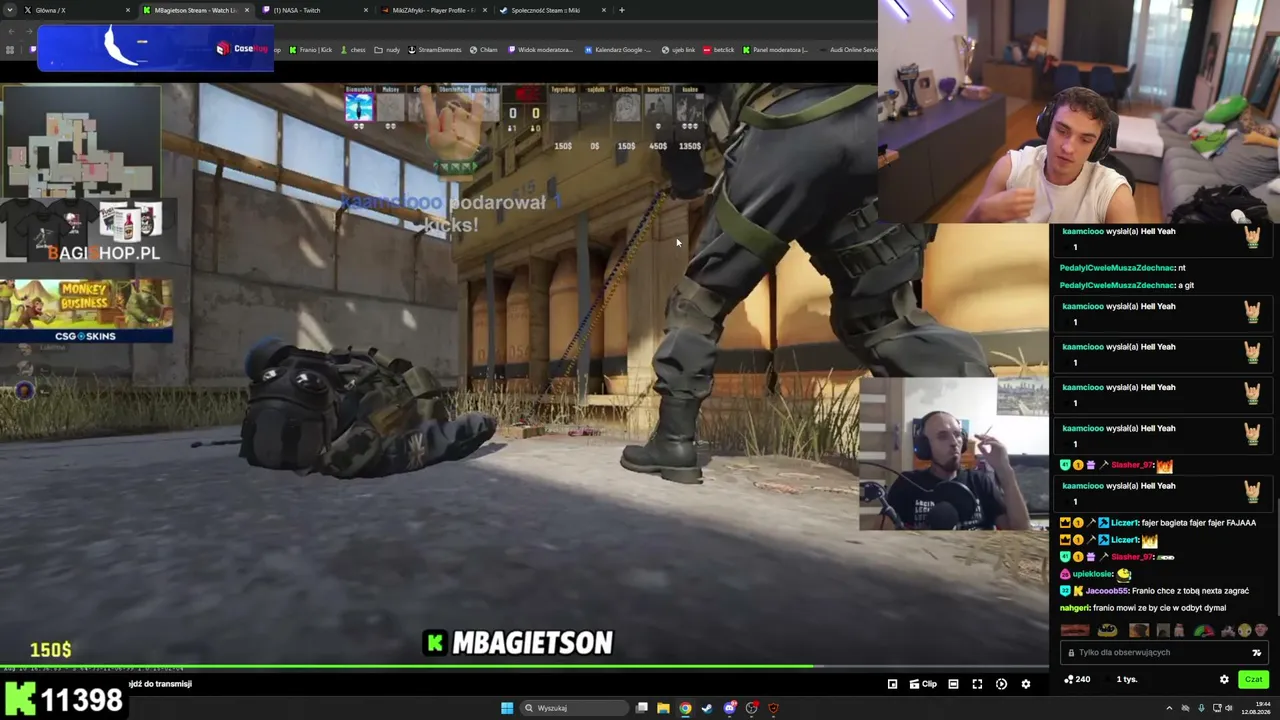Close the NASA - Twitch tab
The image size is (1280, 720).
[x=366, y=10]
